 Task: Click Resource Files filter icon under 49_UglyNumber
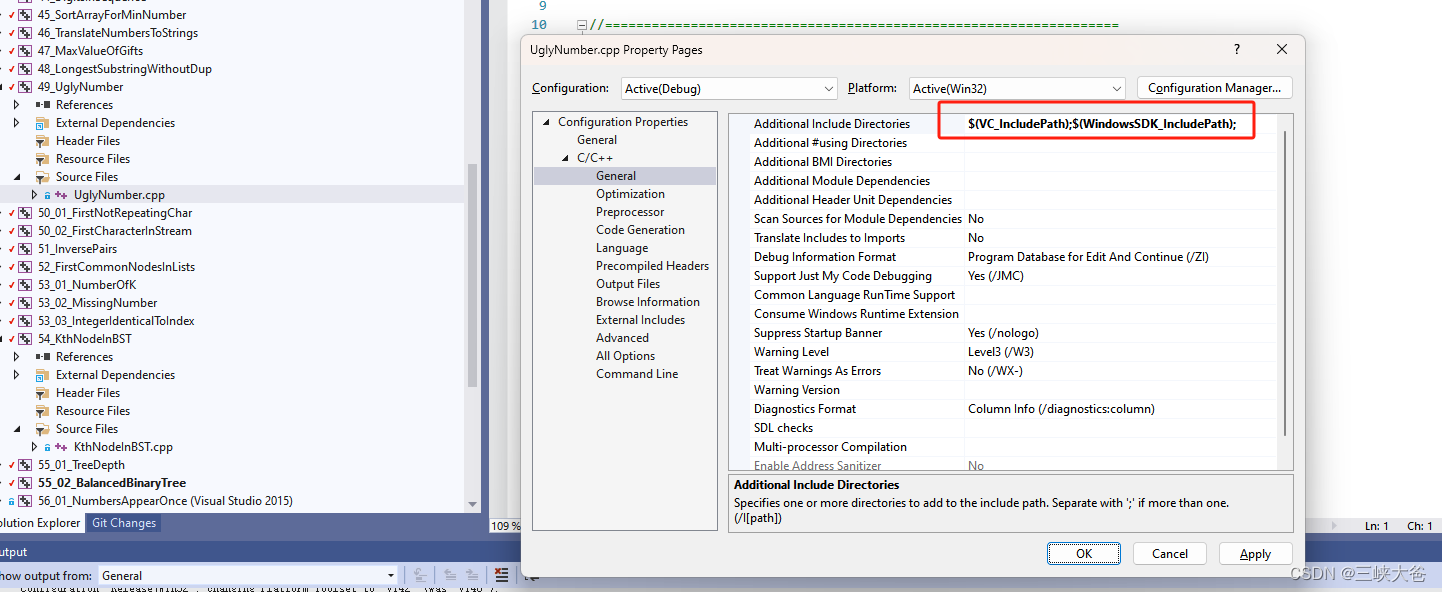coord(43,159)
